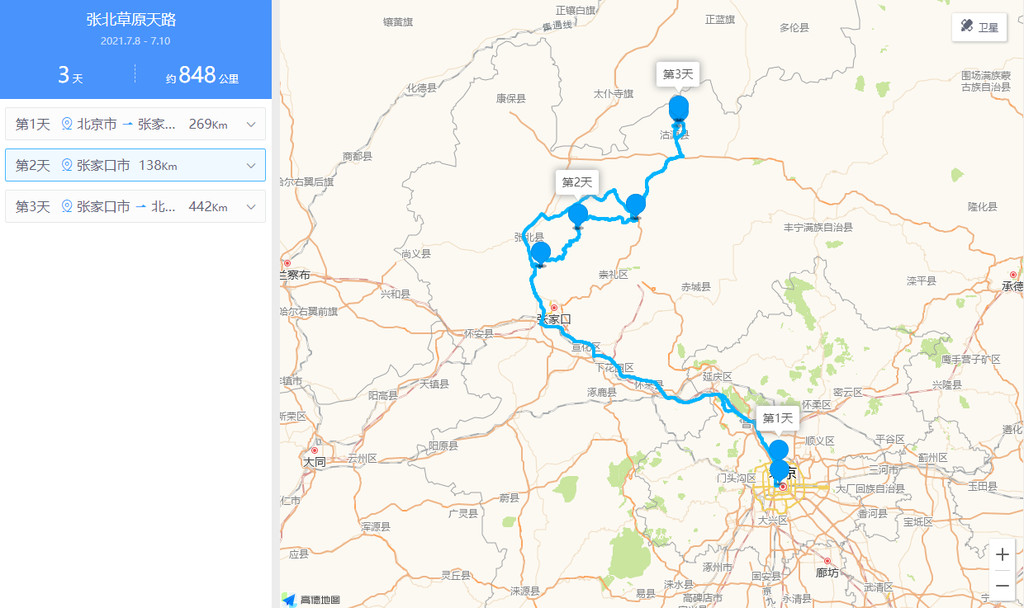The image size is (1024, 608).
Task: Expand the 第2天 张家口市 chevron
Action: (251, 165)
